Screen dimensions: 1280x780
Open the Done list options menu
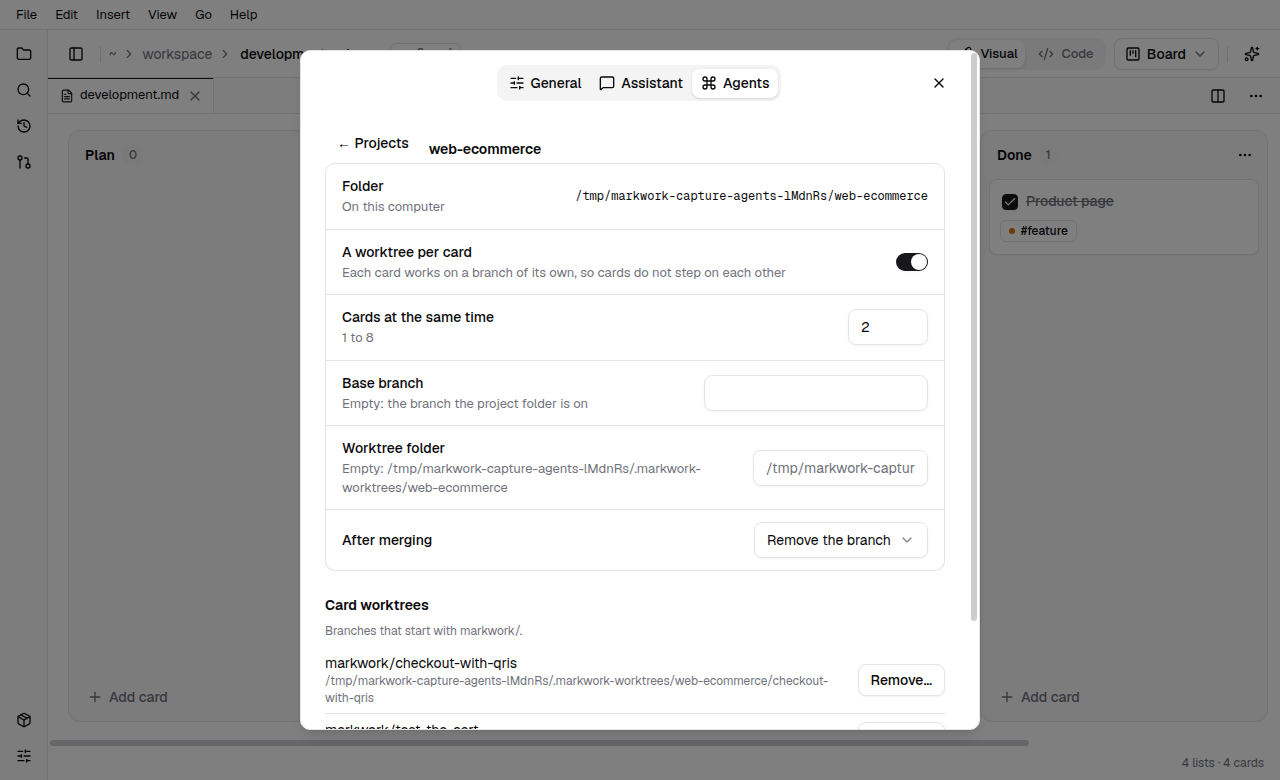pos(1245,155)
